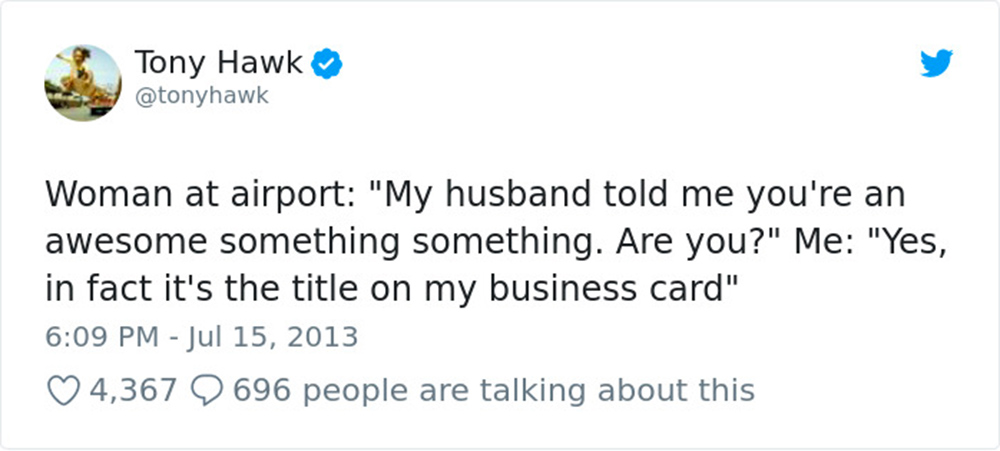1000x451 pixels.
Task: Open the Tony Hawk display name link
Action: pyautogui.click(x=219, y=63)
